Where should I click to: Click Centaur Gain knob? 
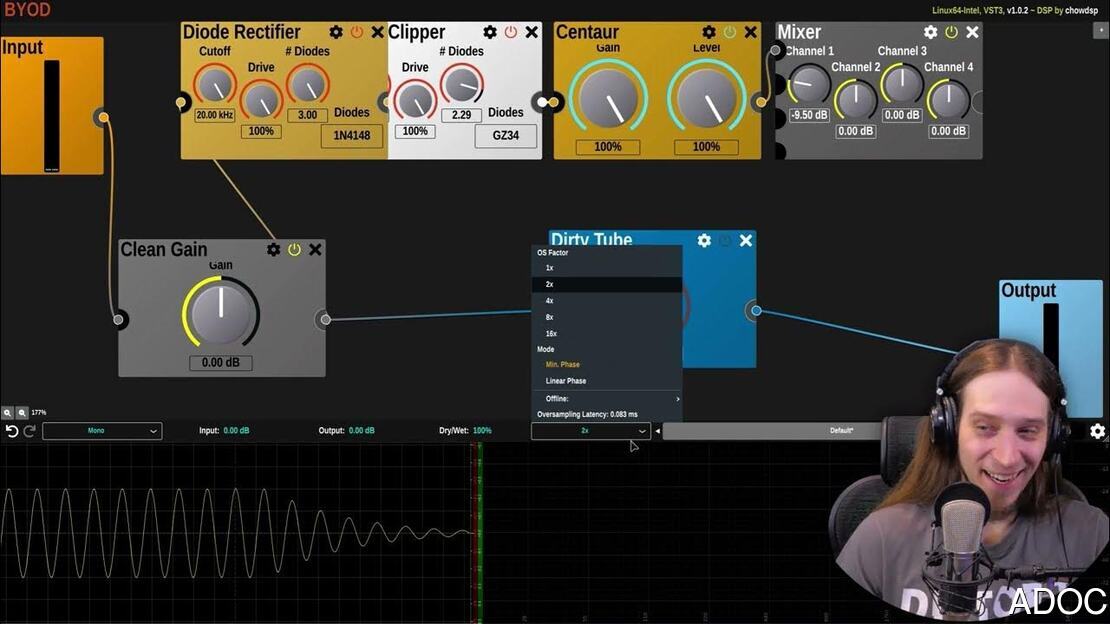[608, 99]
